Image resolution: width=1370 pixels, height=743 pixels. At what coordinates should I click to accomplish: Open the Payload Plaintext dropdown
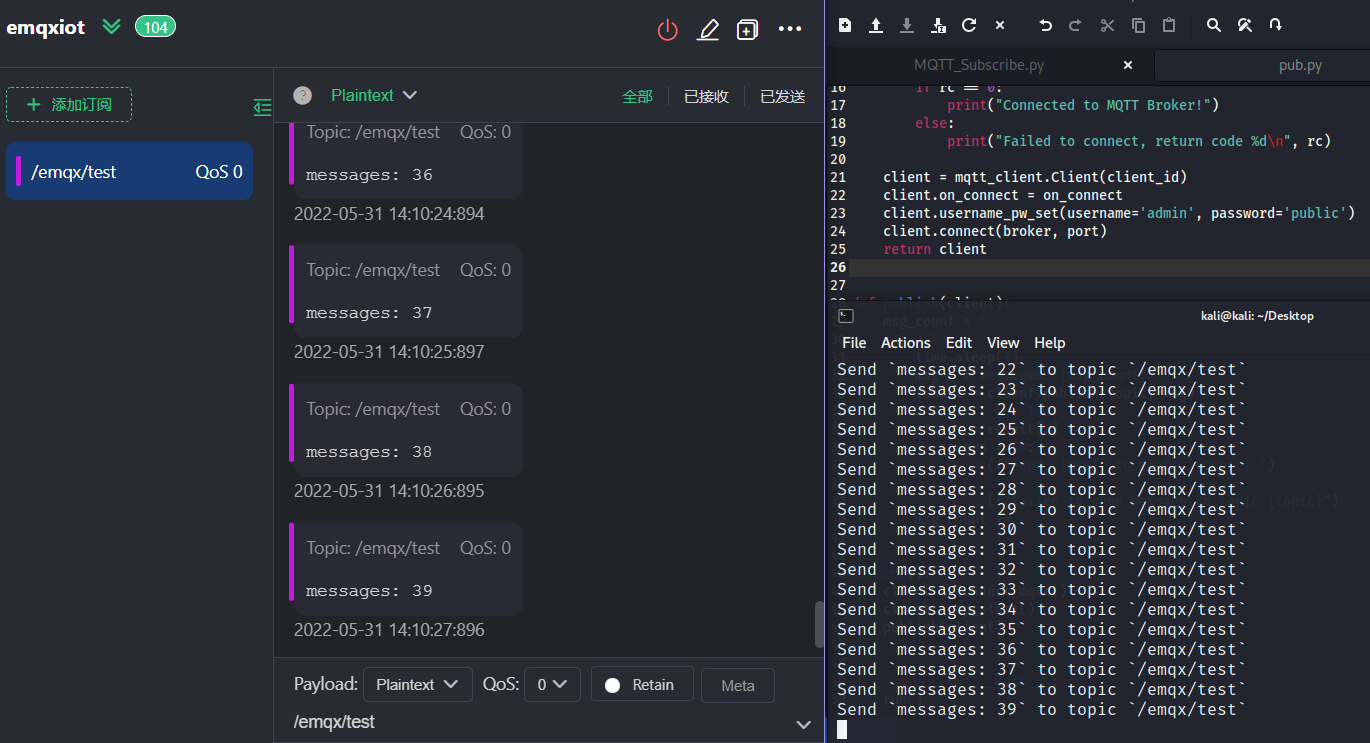pyautogui.click(x=417, y=685)
